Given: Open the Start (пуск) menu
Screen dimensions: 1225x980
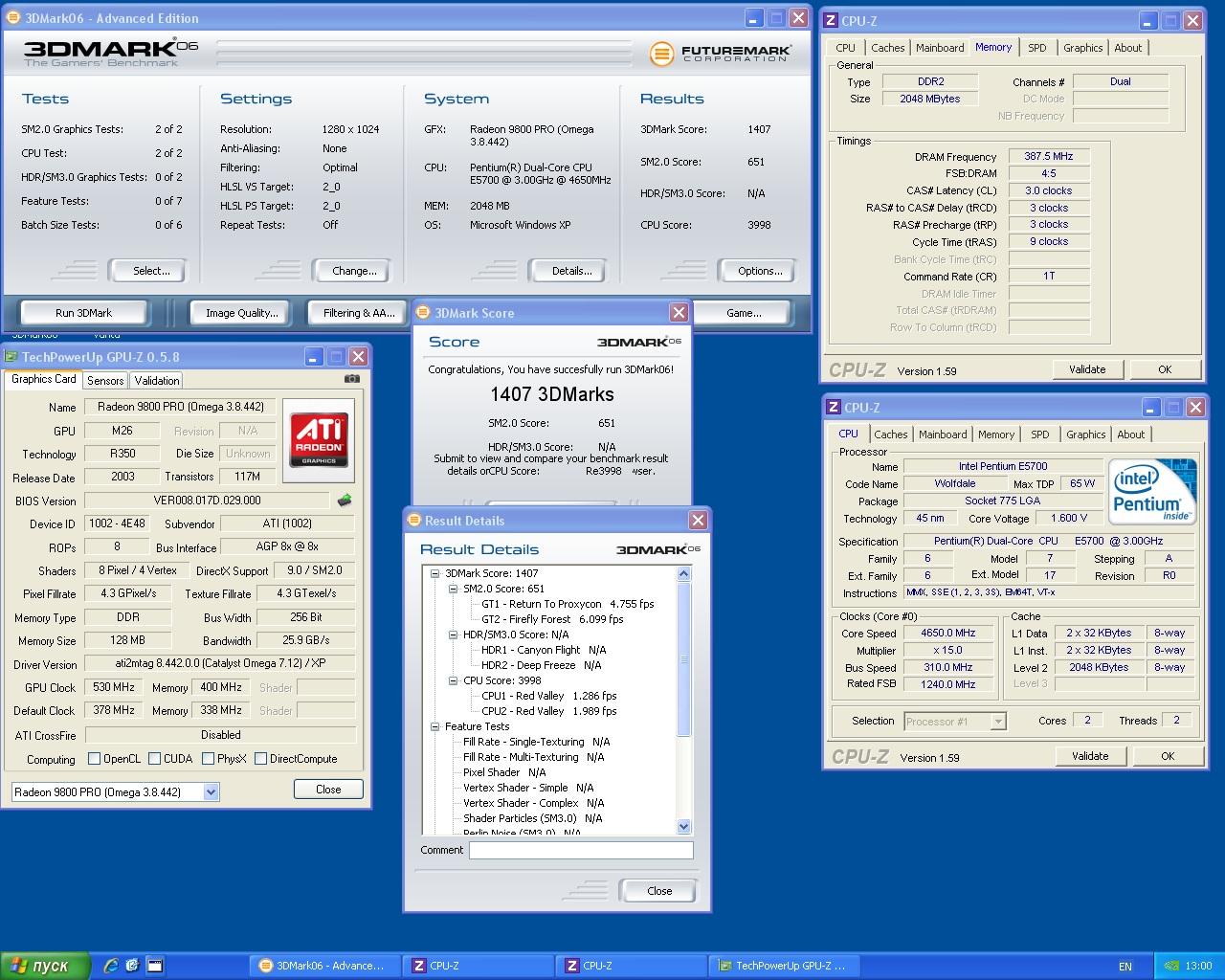Looking at the screenshot, I should click(x=45, y=966).
